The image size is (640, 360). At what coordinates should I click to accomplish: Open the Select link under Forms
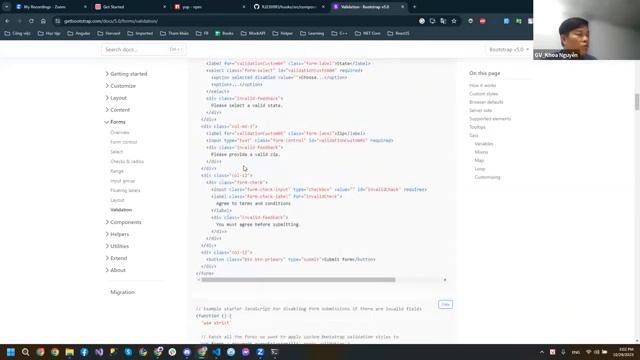[x=116, y=152]
